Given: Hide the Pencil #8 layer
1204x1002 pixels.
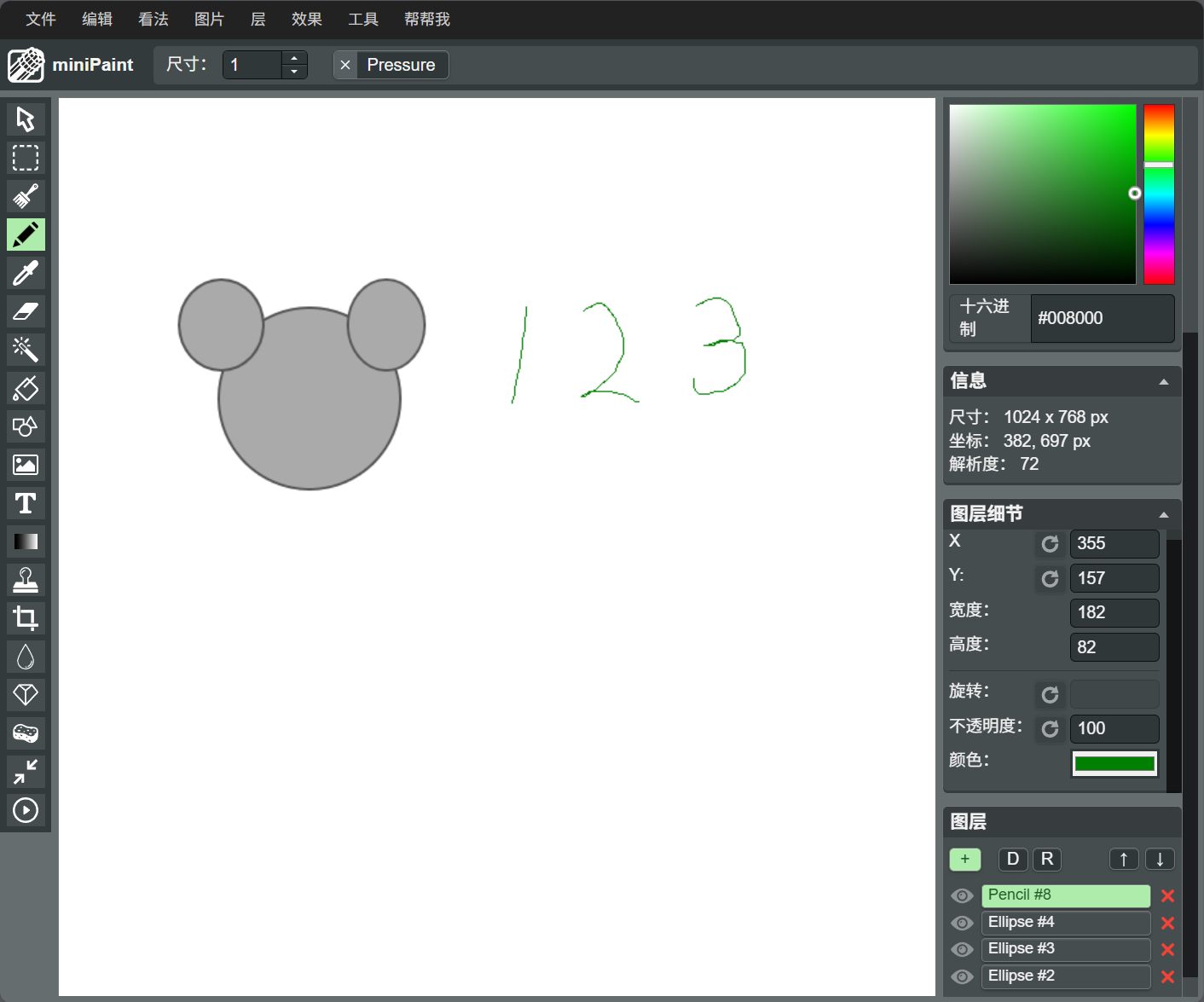Looking at the screenshot, I should (962, 895).
